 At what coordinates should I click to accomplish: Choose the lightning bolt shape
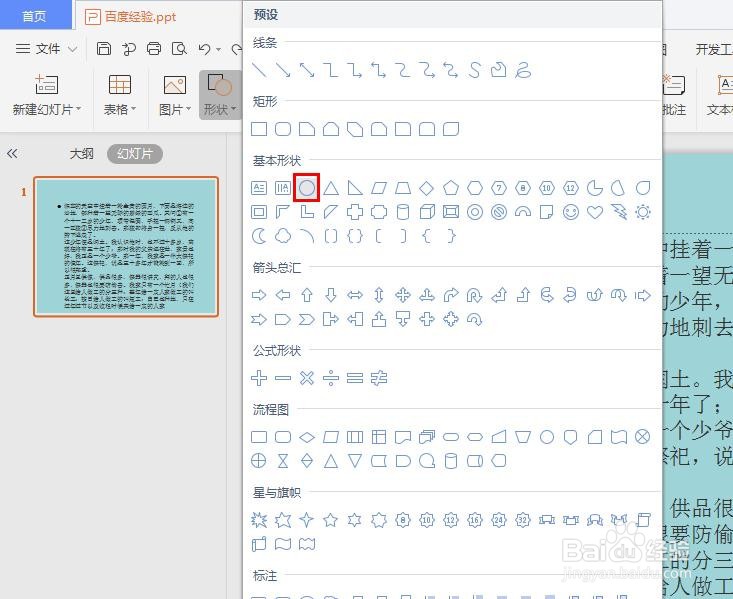pyautogui.click(x=619, y=212)
